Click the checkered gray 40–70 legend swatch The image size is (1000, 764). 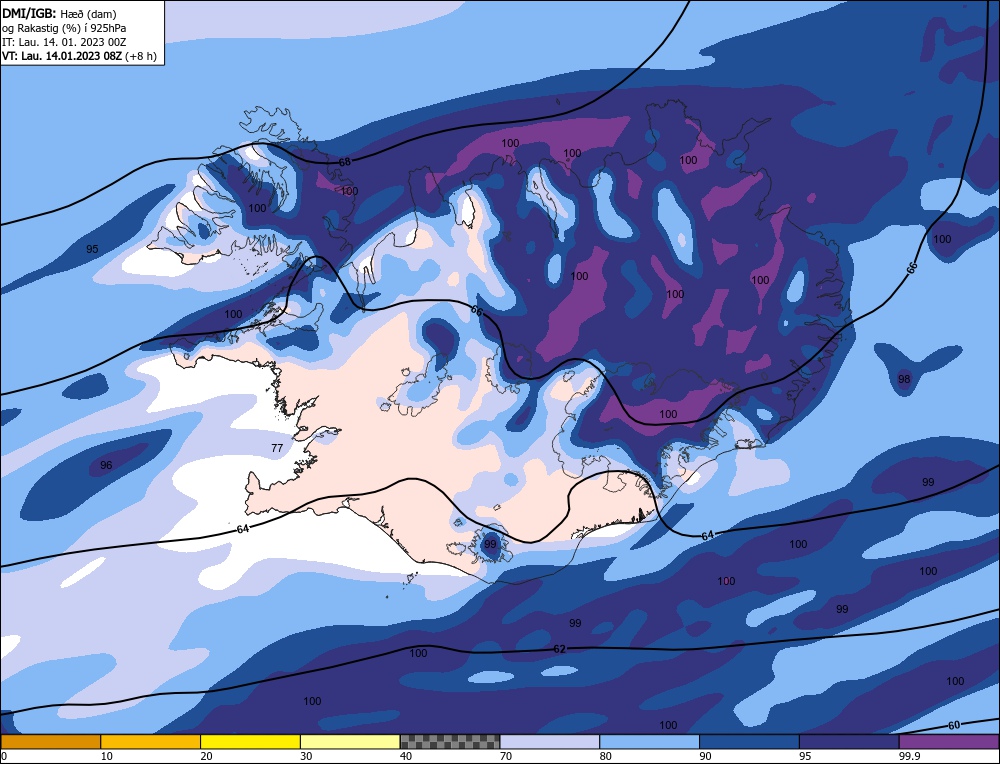click(450, 741)
